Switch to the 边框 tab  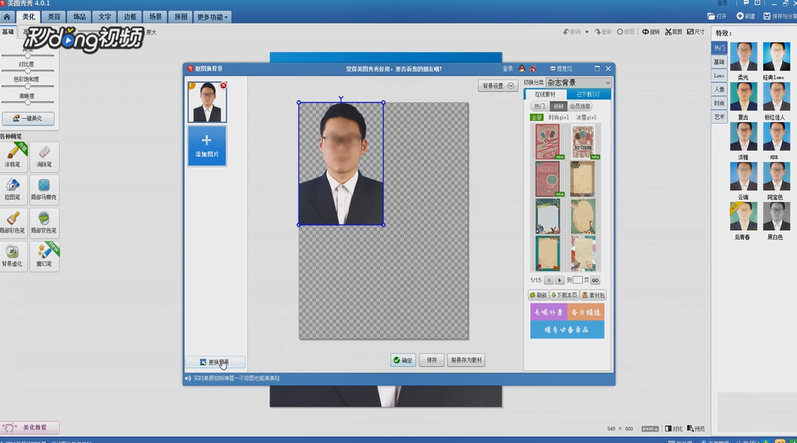tap(130, 17)
